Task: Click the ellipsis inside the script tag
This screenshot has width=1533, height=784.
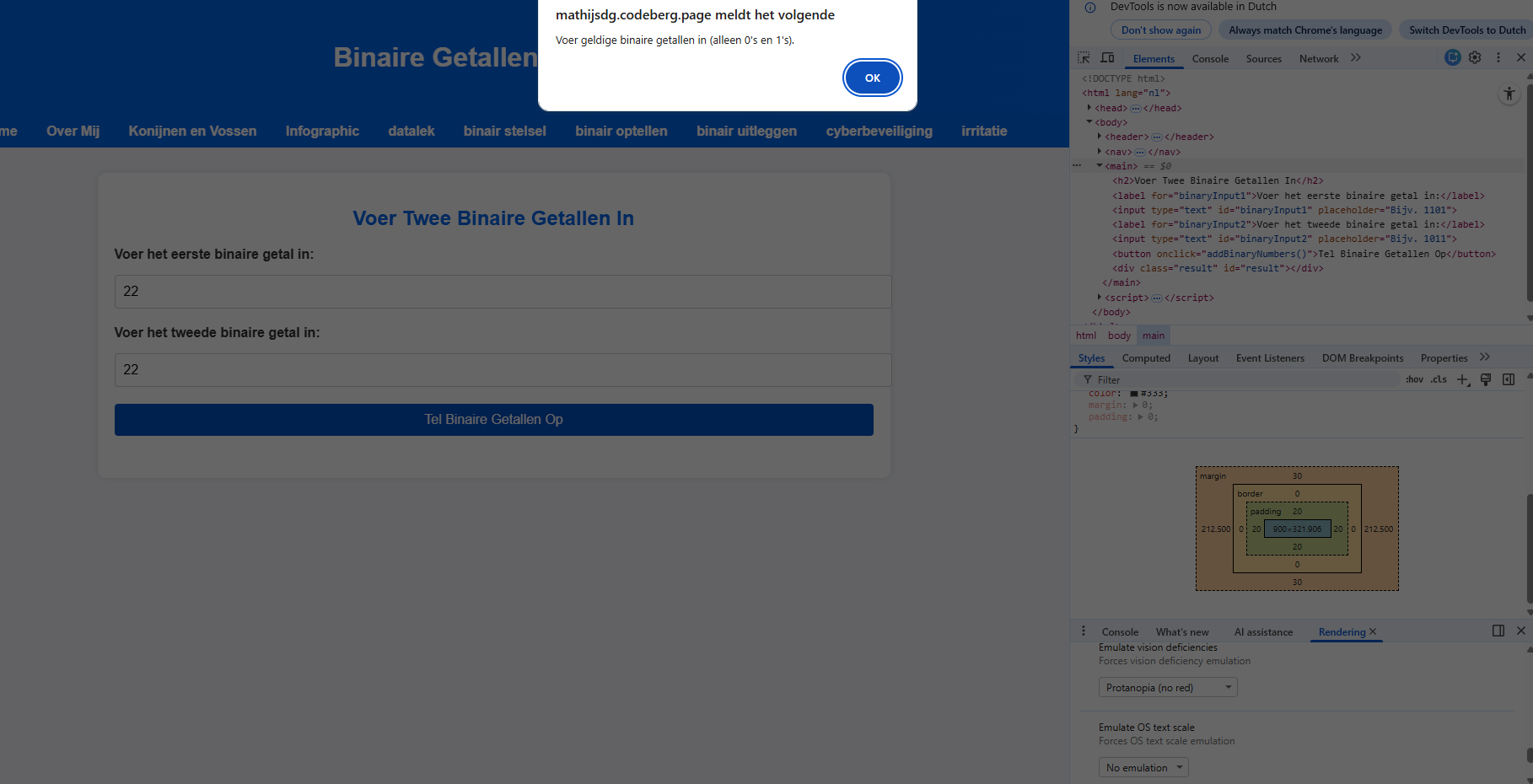Action: pos(1157,298)
